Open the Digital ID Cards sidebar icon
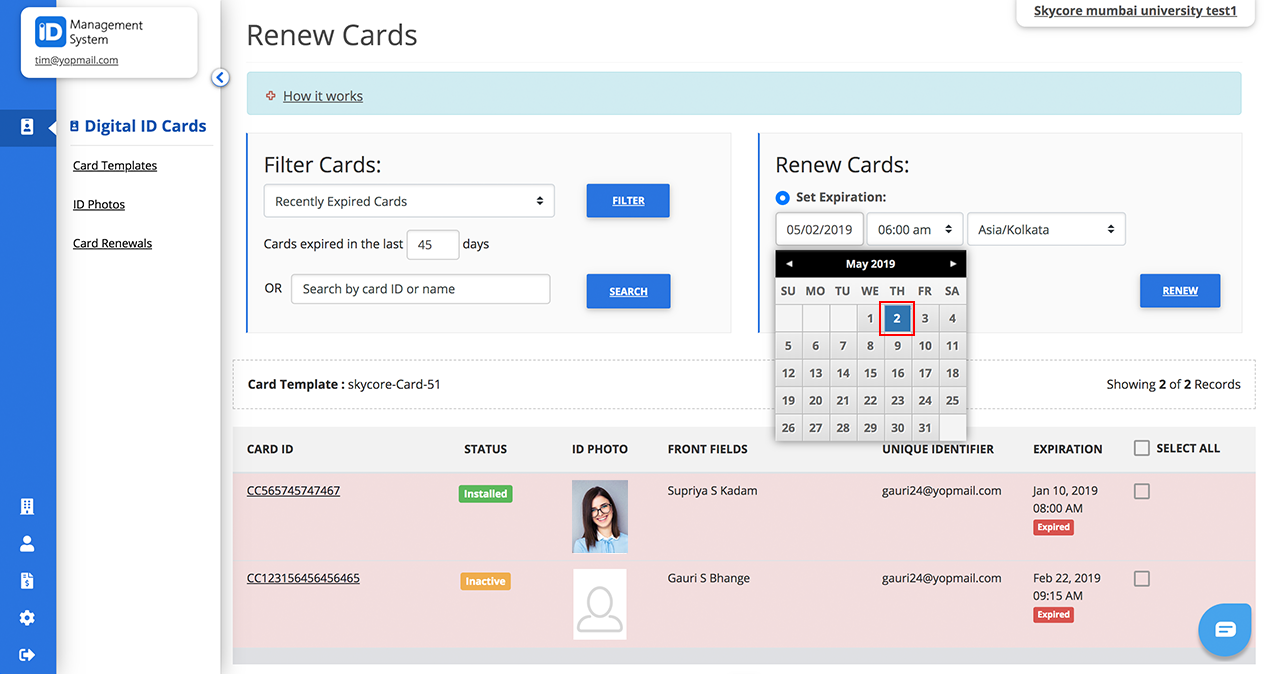The height and width of the screenshot is (674, 1266). (x=27, y=127)
